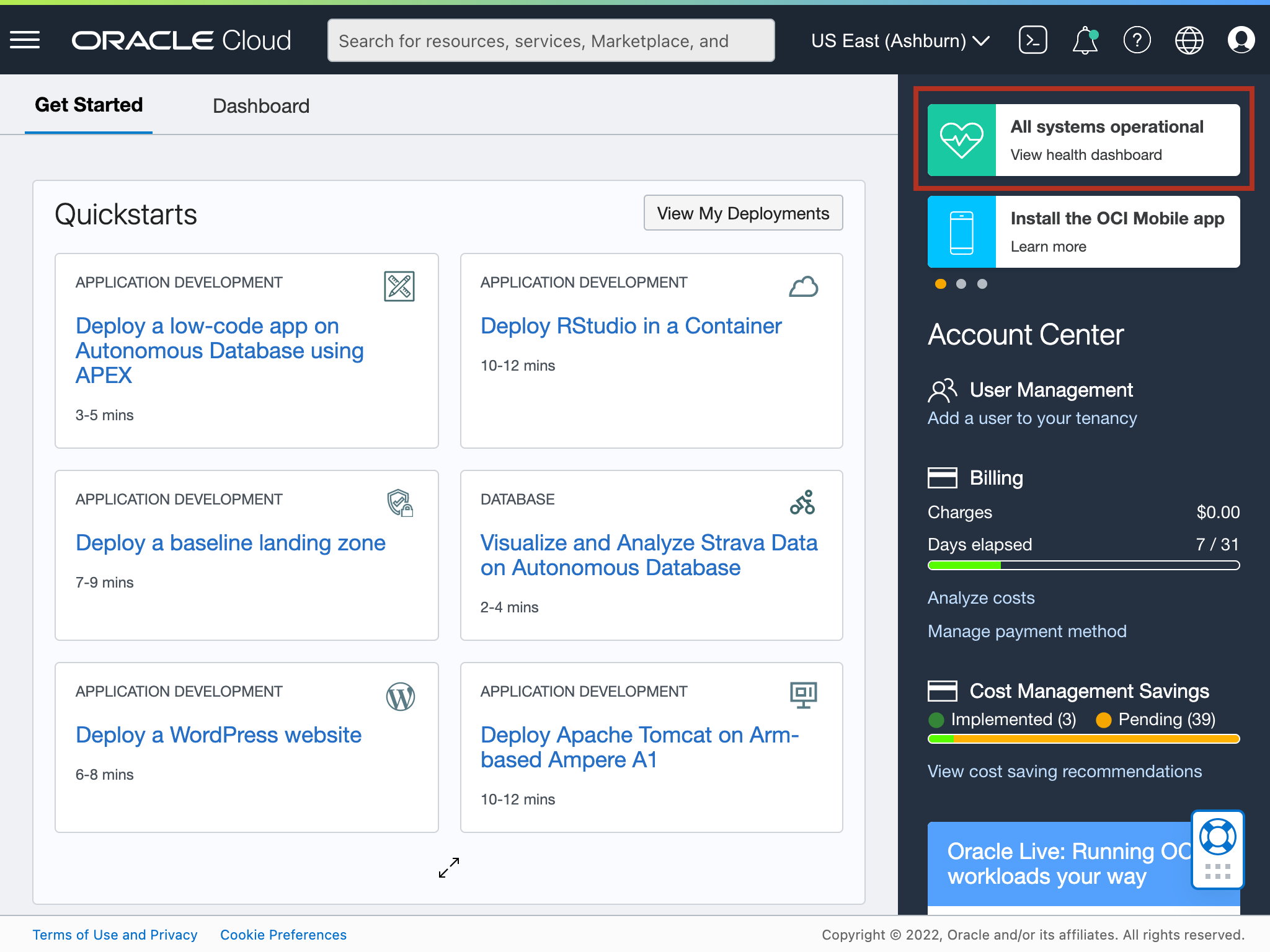Expand the Quickstarts panel fullscreen

click(448, 869)
